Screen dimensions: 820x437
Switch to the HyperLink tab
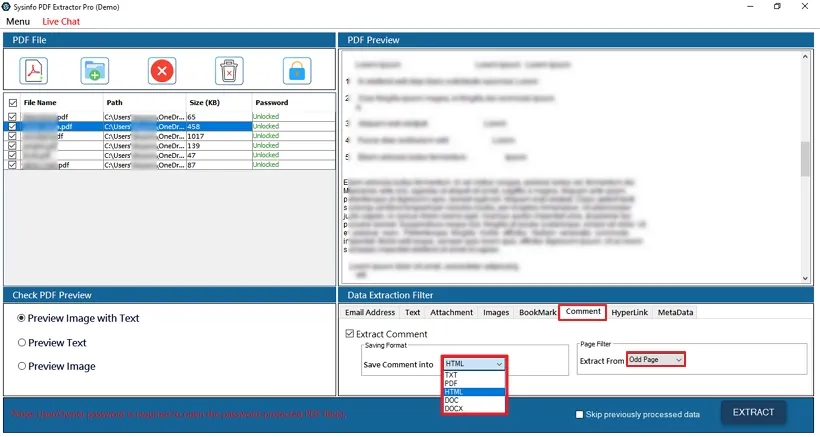[x=630, y=312]
